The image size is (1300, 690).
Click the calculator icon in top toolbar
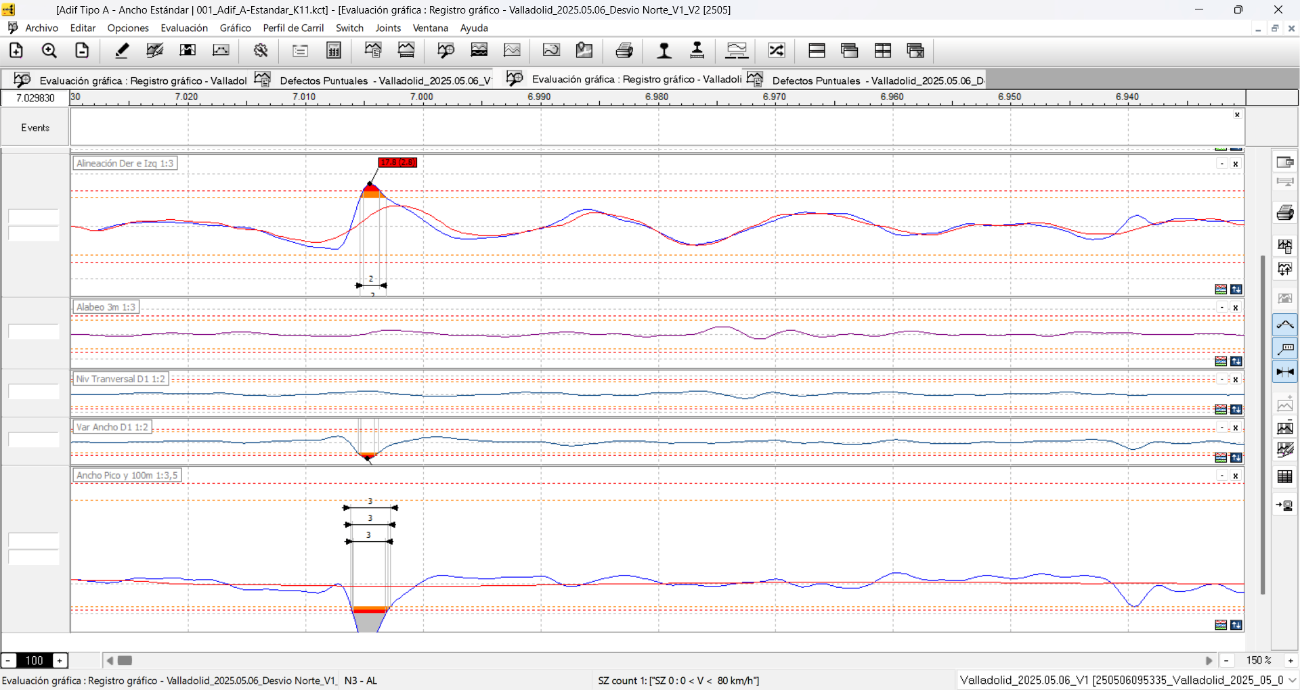(334, 50)
